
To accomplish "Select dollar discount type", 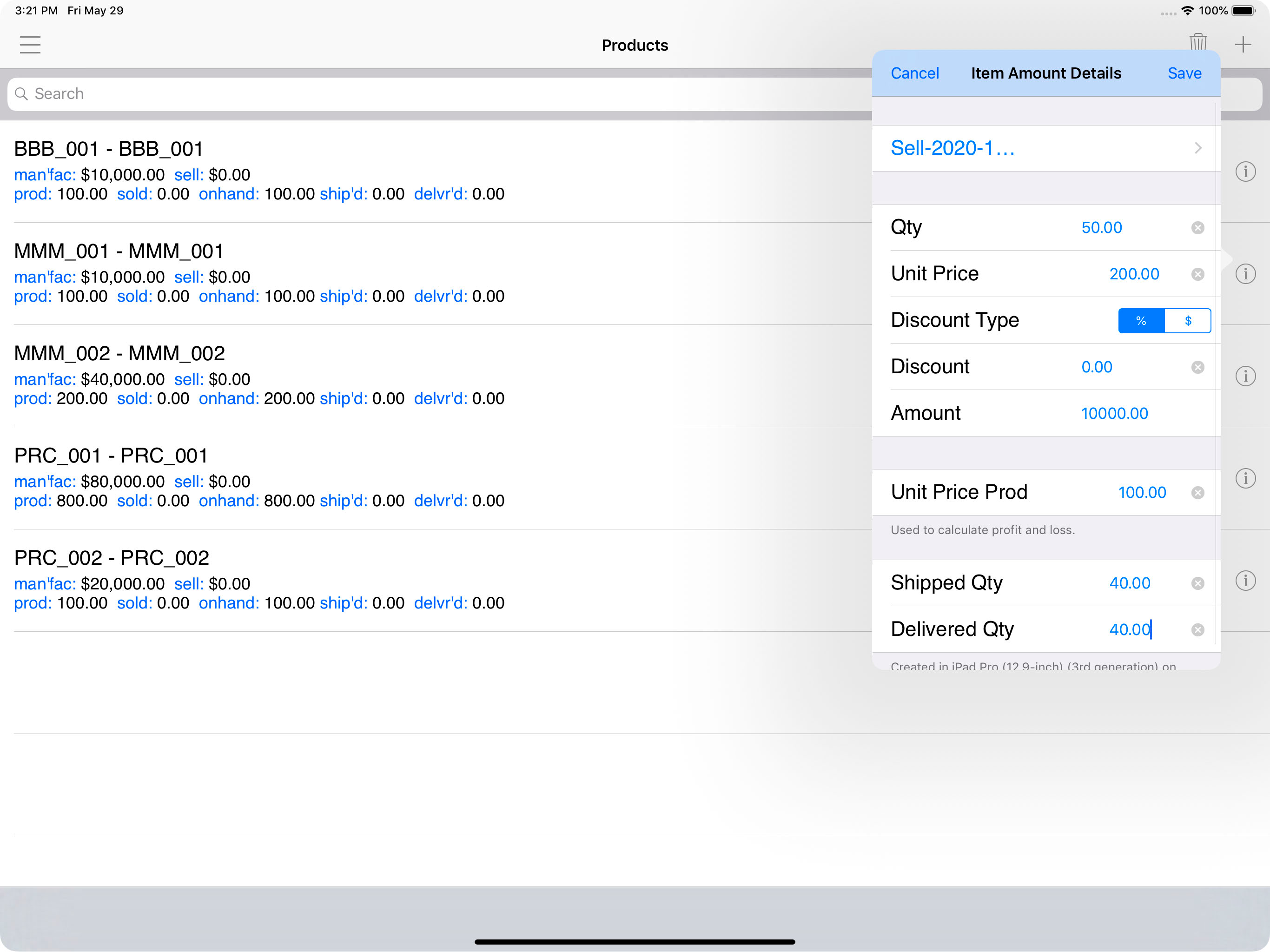I will [x=1188, y=321].
